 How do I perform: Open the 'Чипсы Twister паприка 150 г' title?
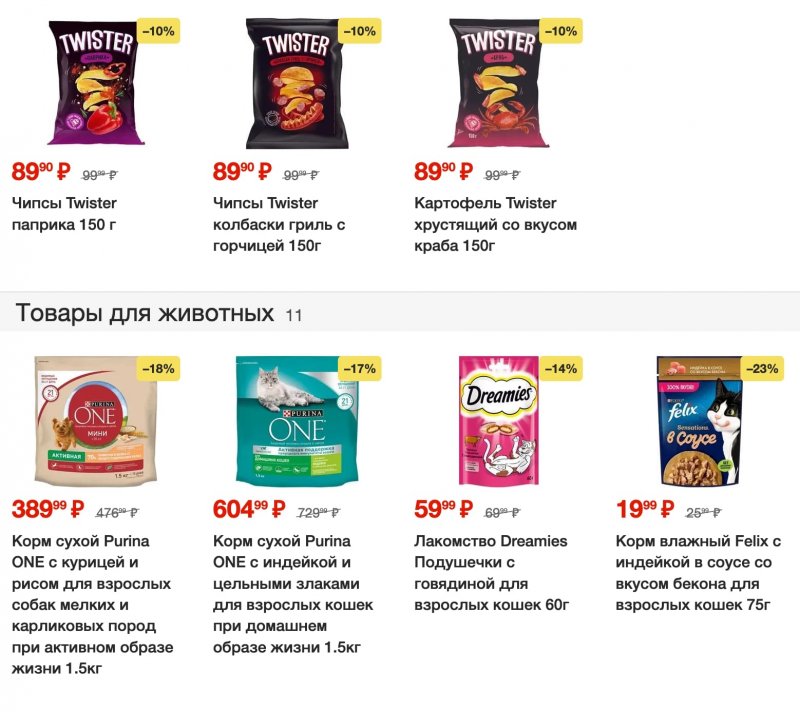[64, 214]
